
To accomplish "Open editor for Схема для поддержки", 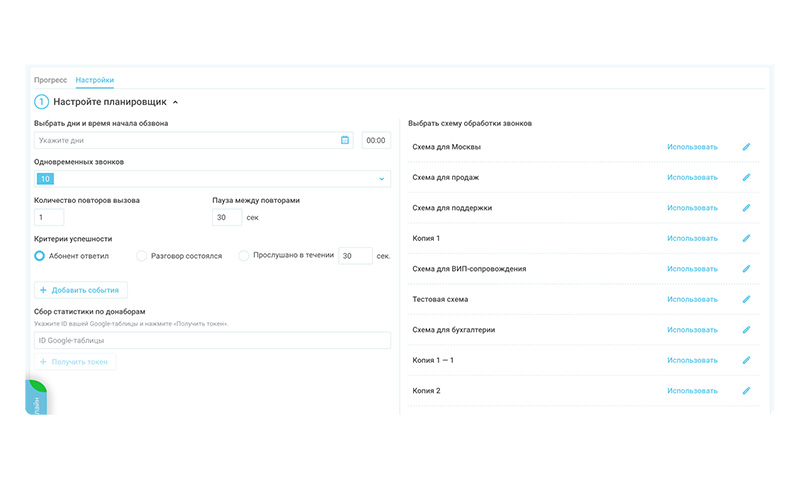I will [746, 208].
